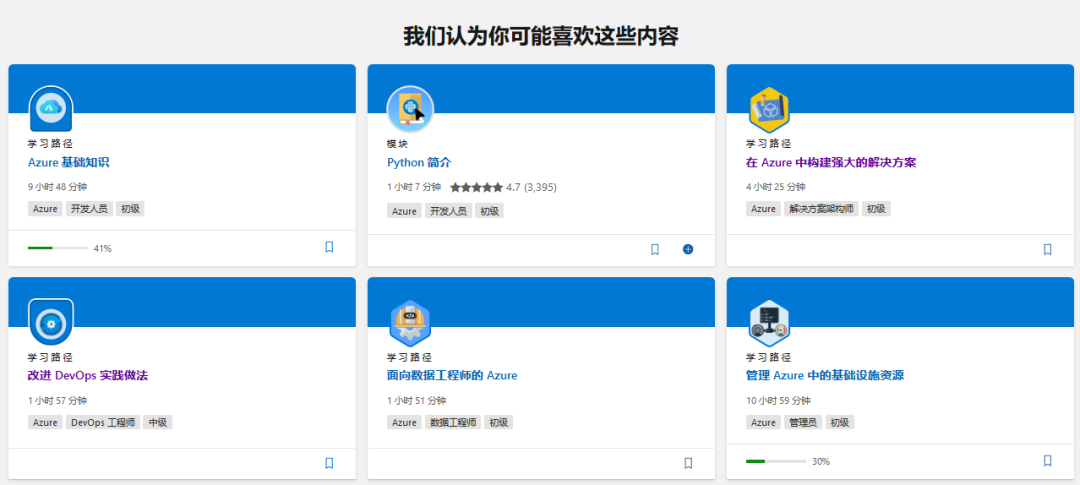Click the DevOps 工程师 tag
The width and height of the screenshot is (1080, 485).
tap(103, 422)
